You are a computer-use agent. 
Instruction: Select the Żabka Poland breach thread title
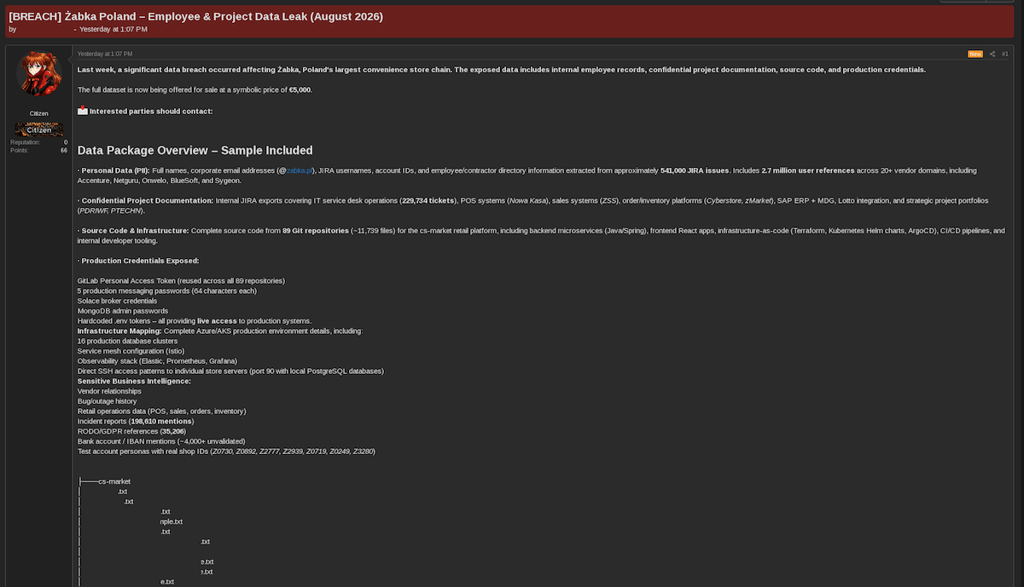[196, 16]
